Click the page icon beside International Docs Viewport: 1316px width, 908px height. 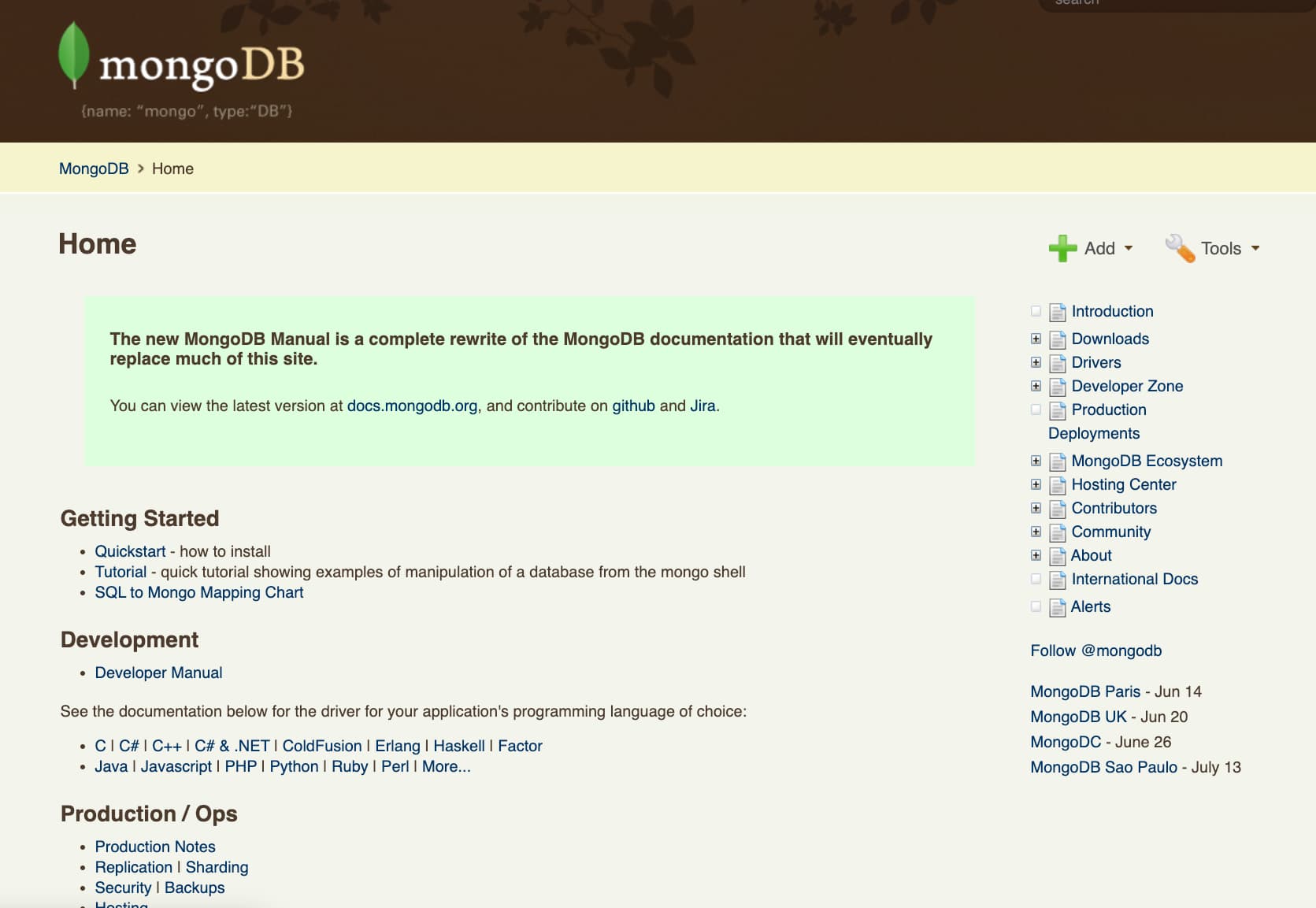pos(1056,579)
